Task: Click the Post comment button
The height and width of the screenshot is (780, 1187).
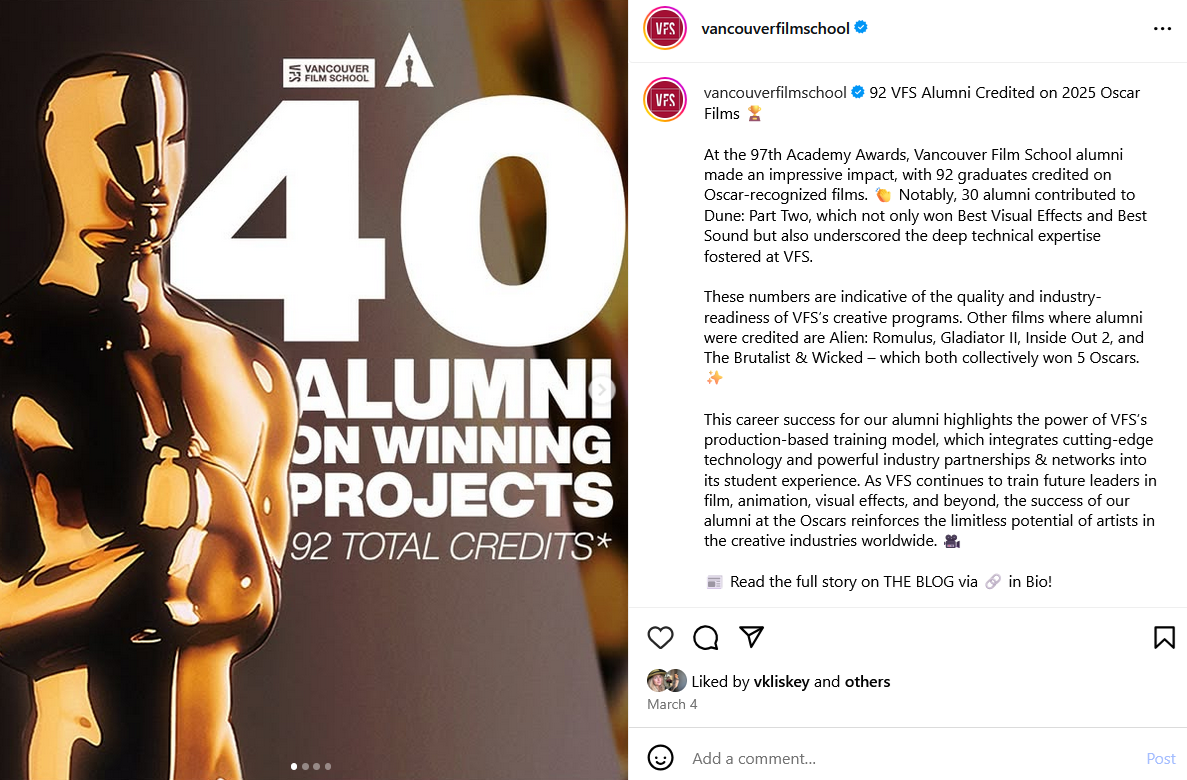Action: pos(1160,759)
